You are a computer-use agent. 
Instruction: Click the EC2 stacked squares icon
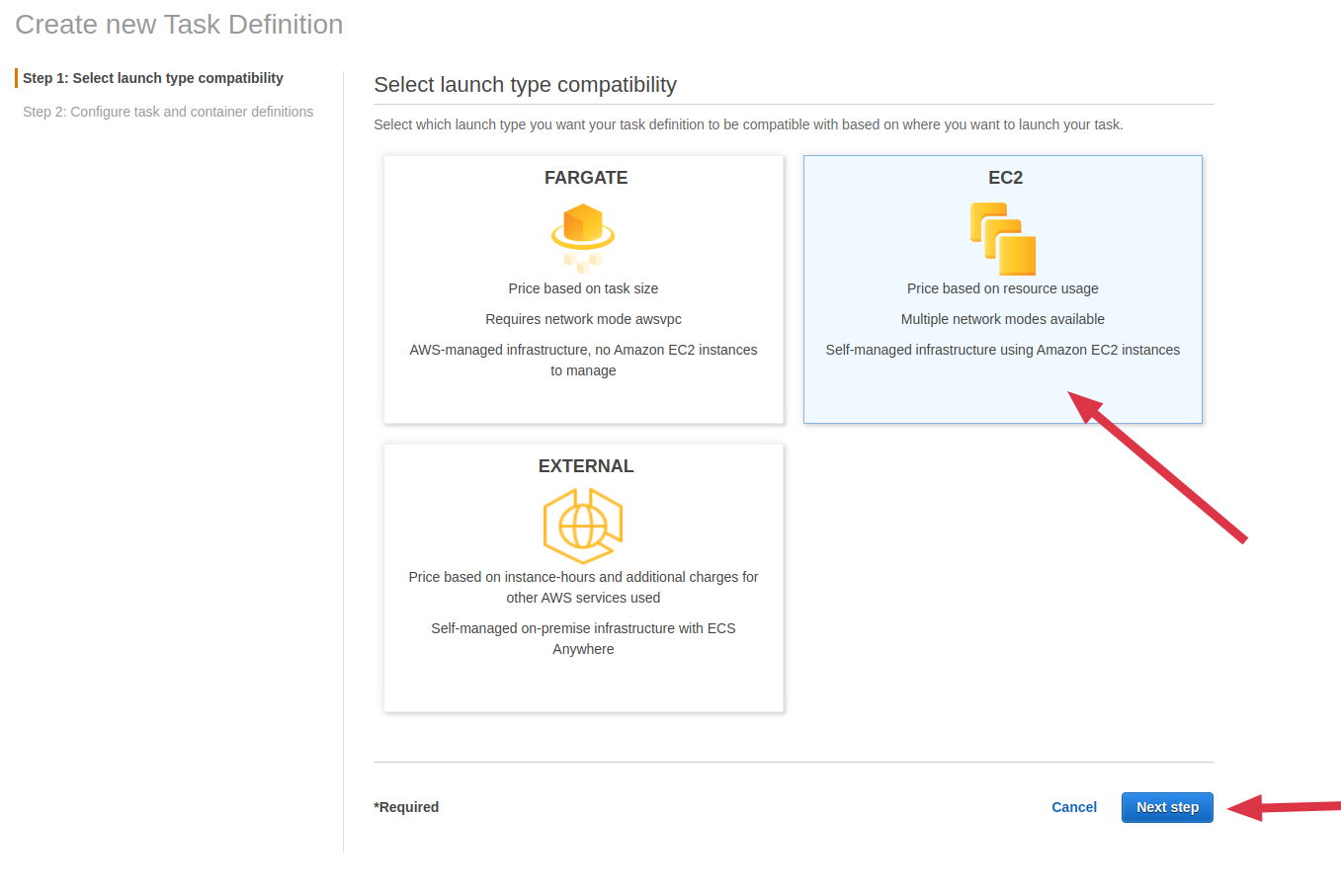1003,238
